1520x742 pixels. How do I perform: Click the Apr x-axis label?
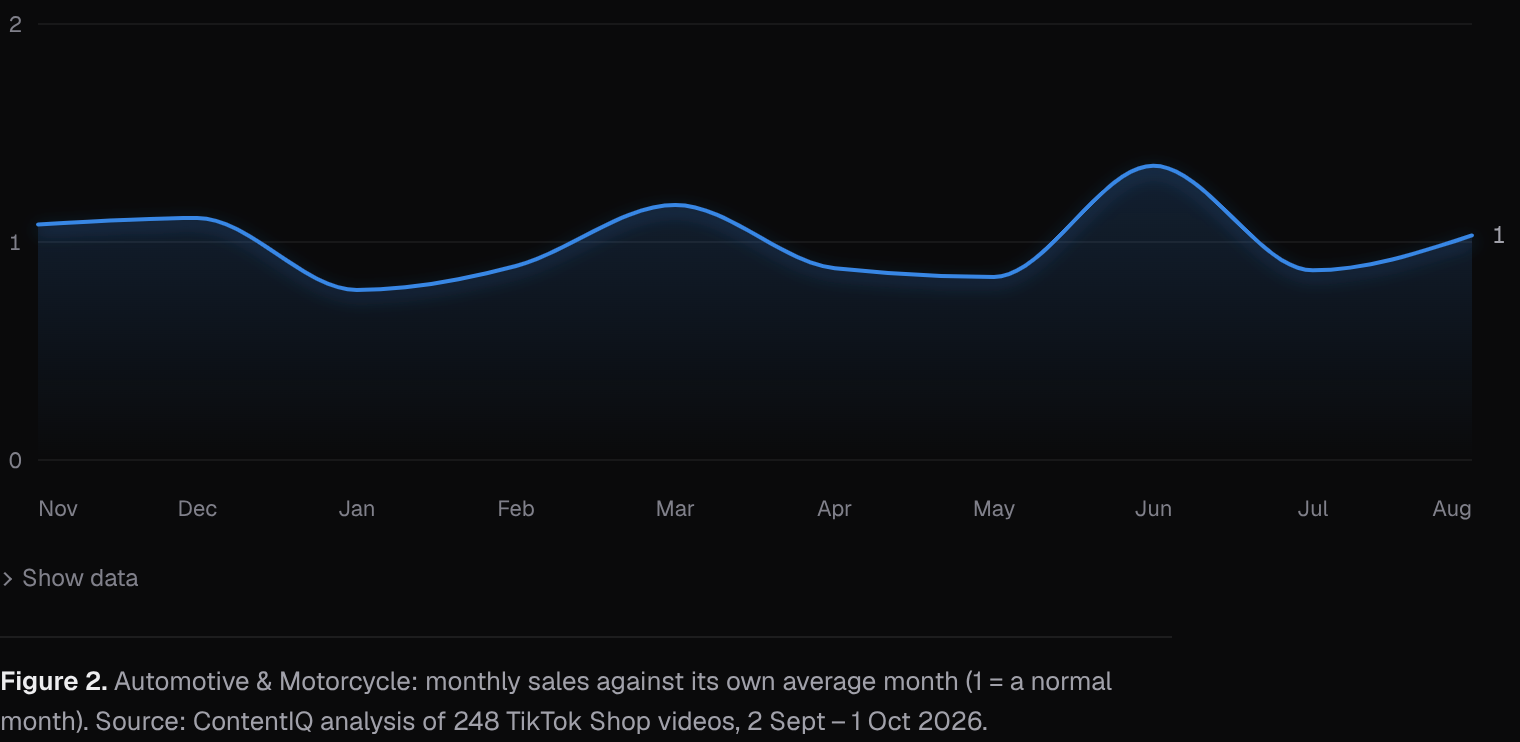[x=834, y=509]
